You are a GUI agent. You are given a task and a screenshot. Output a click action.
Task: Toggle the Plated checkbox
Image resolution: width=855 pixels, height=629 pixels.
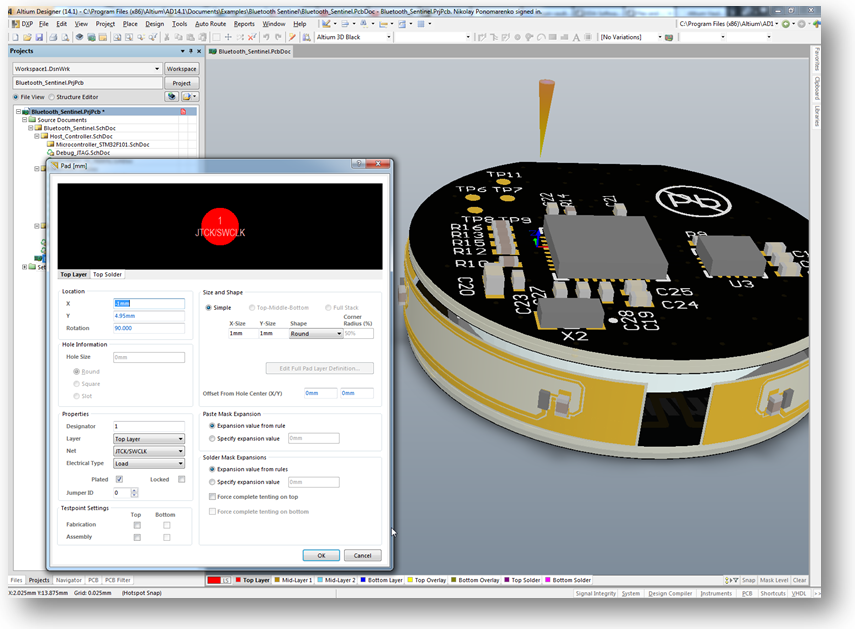click(119, 480)
